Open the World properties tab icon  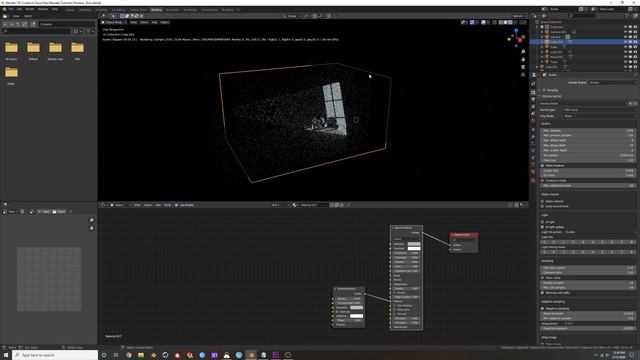(x=533, y=121)
